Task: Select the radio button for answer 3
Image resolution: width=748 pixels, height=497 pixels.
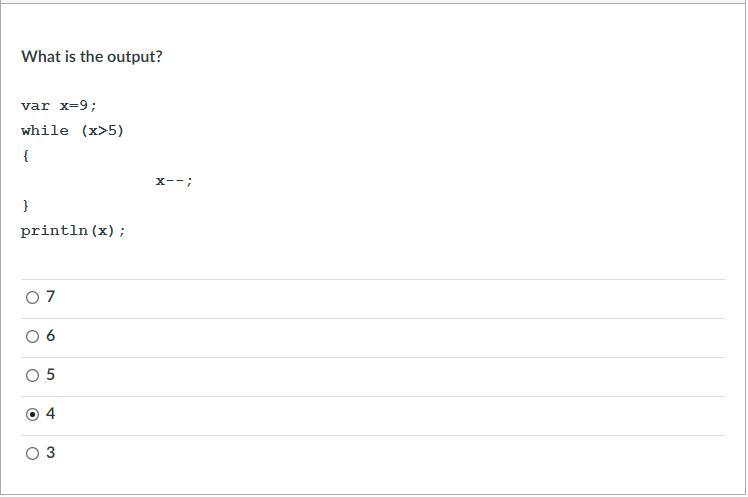Action: (32, 453)
